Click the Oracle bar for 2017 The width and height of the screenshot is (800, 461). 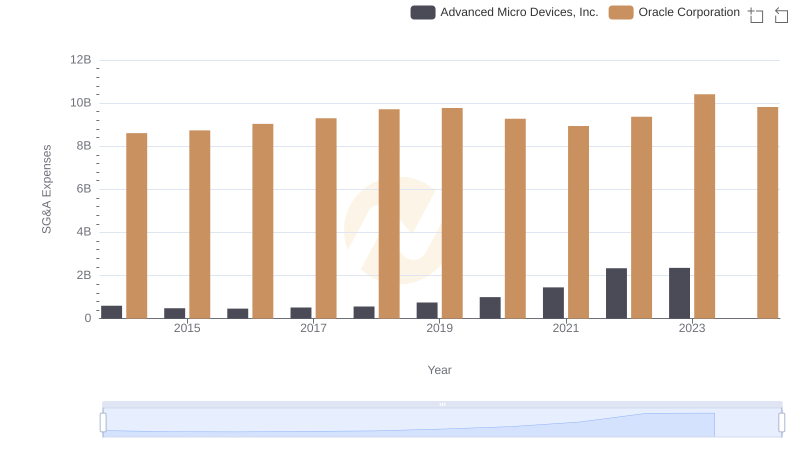(326, 218)
